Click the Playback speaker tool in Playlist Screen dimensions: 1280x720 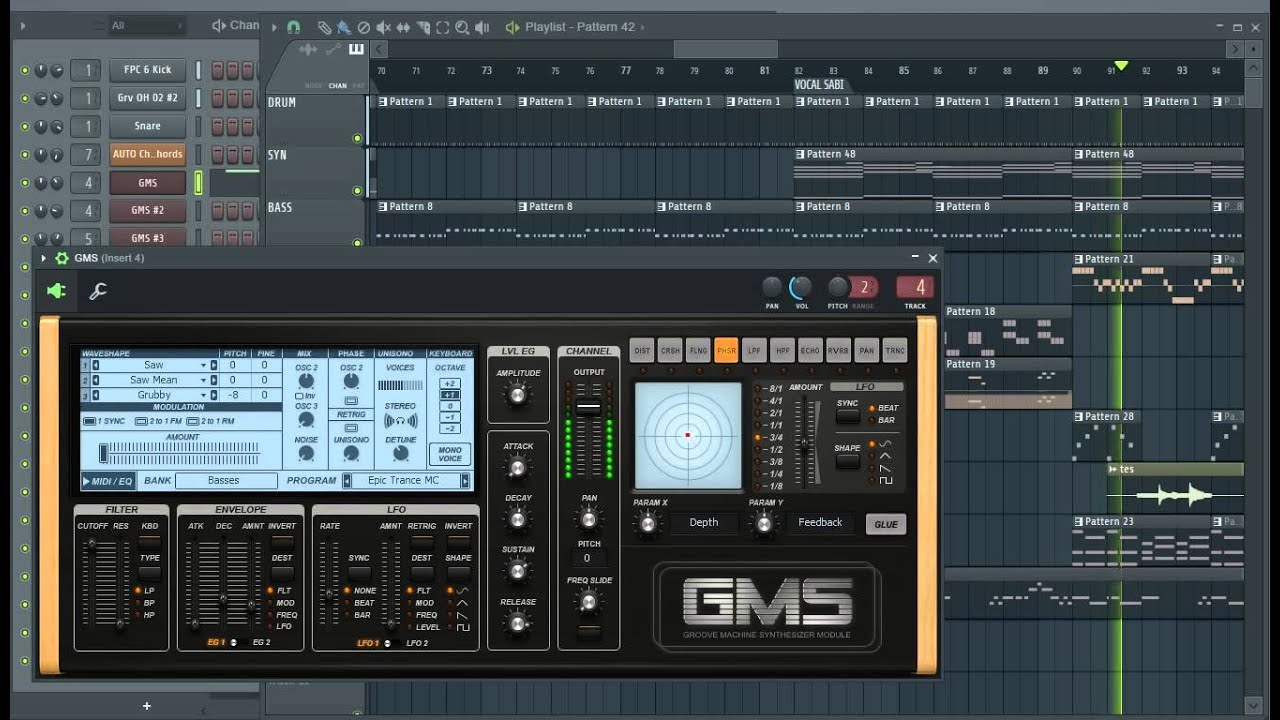[483, 27]
